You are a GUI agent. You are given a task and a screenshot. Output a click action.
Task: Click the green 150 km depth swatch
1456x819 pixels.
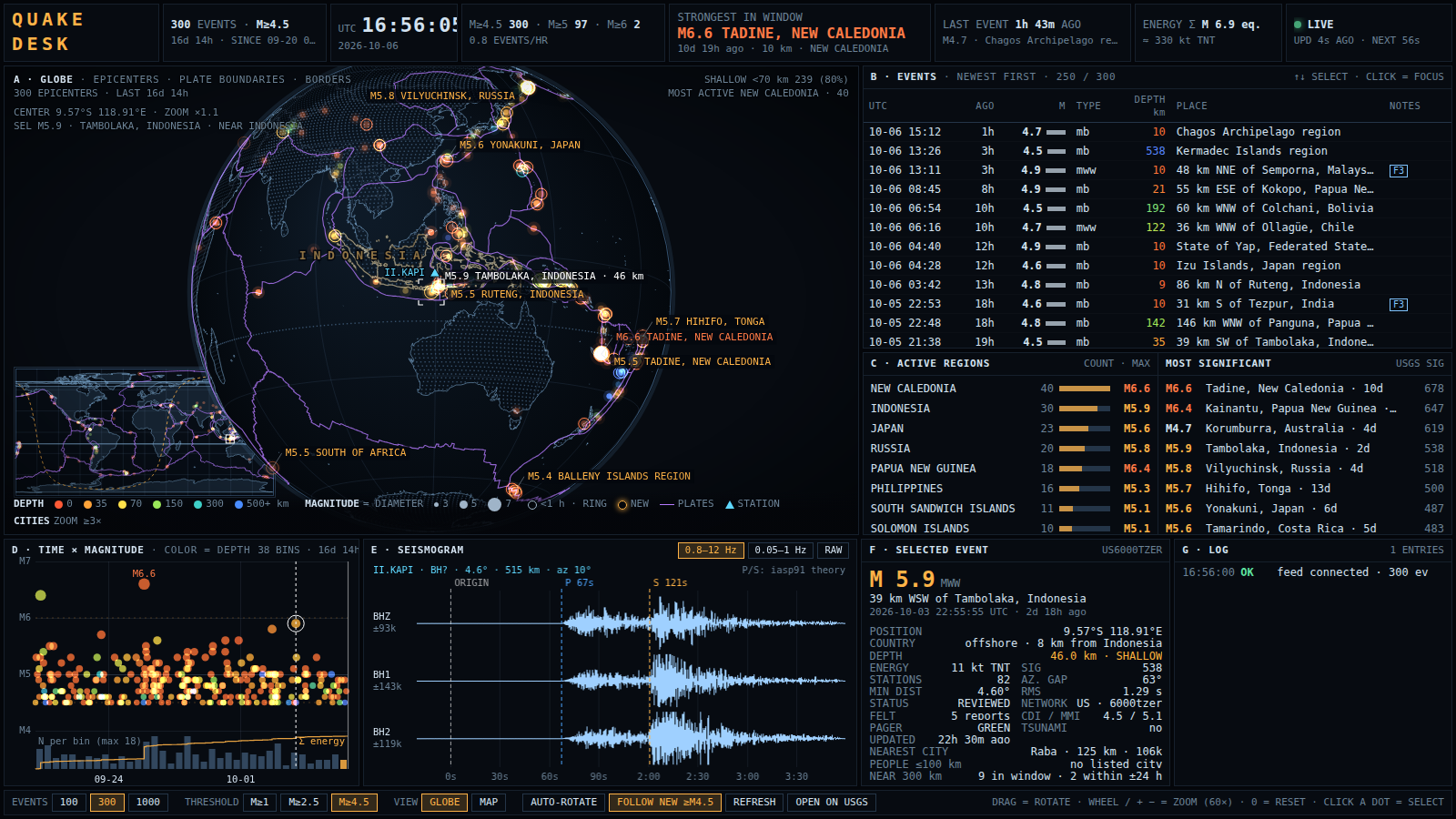[157, 504]
